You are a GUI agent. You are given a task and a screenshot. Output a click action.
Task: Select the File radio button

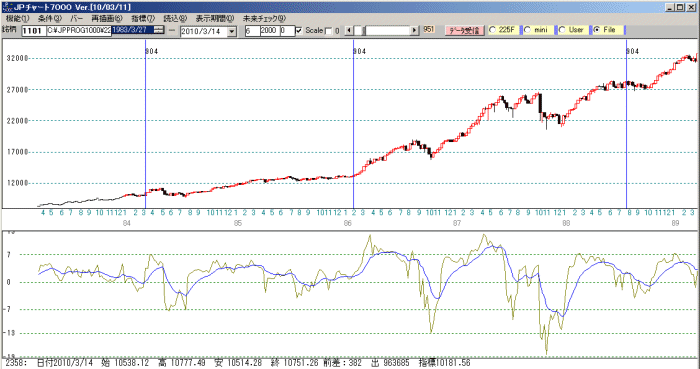[597, 30]
